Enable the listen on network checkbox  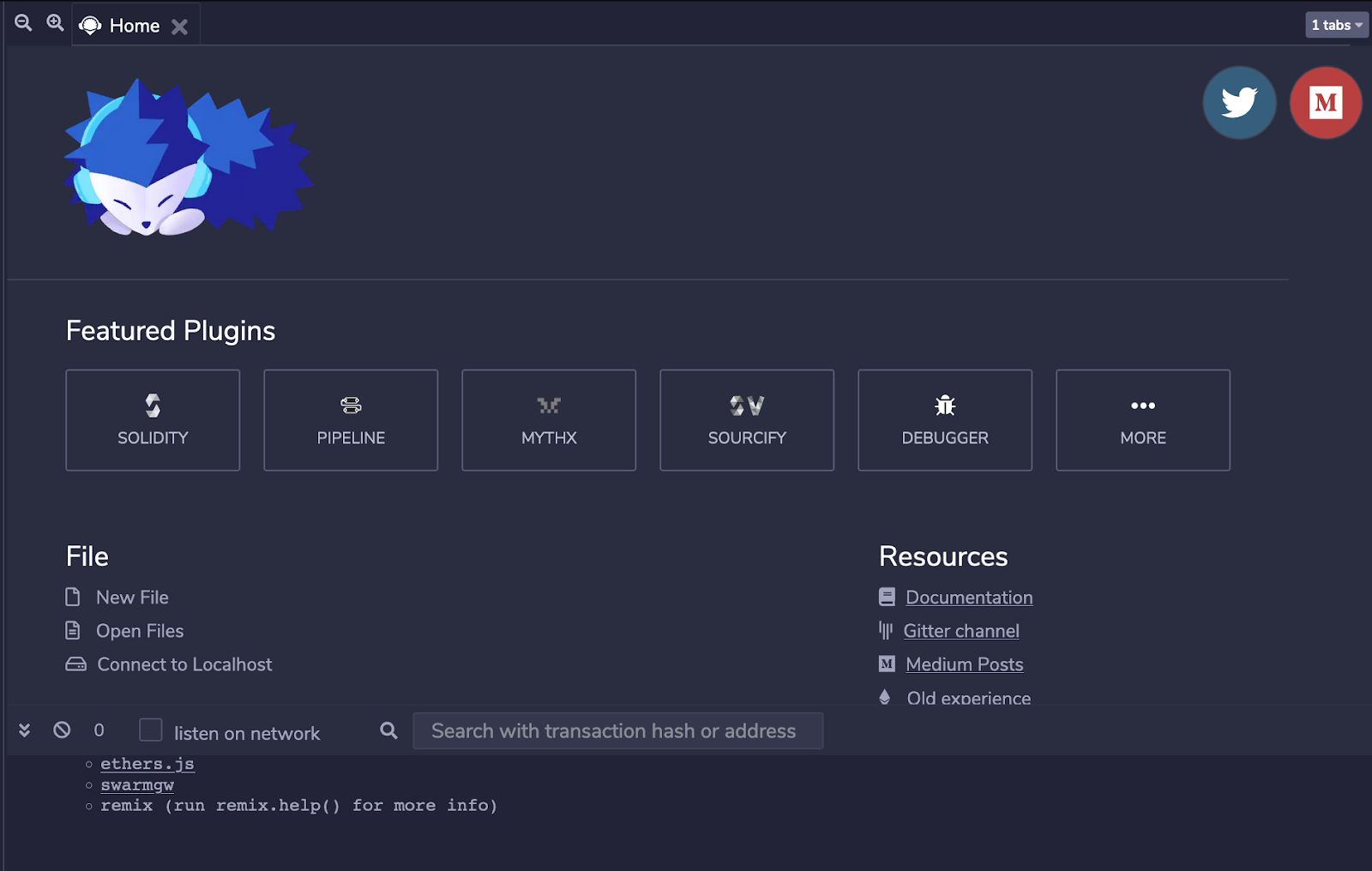pyautogui.click(x=151, y=730)
